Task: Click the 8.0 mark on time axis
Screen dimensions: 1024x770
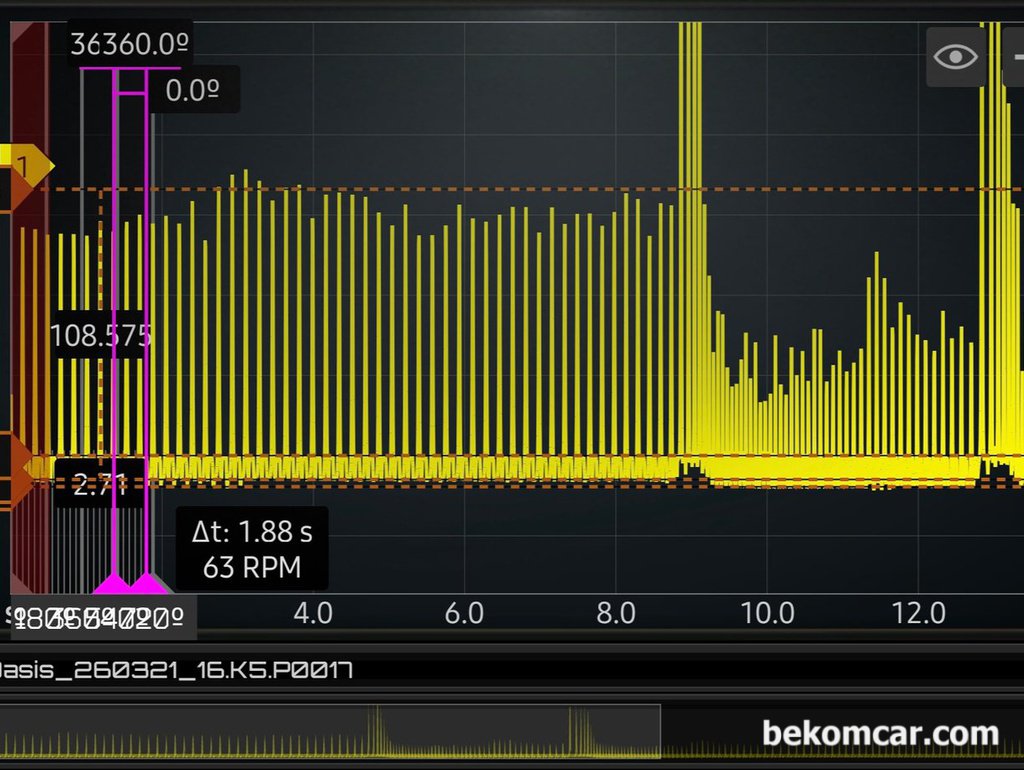Action: tap(615, 613)
